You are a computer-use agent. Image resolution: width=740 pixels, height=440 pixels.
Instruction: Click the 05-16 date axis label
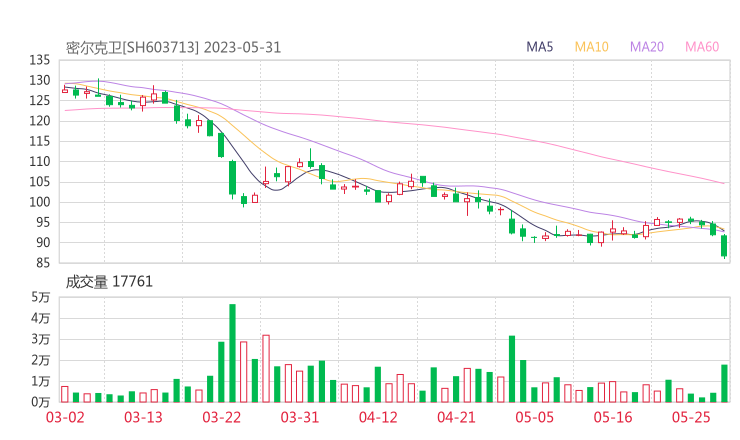pyautogui.click(x=613, y=417)
